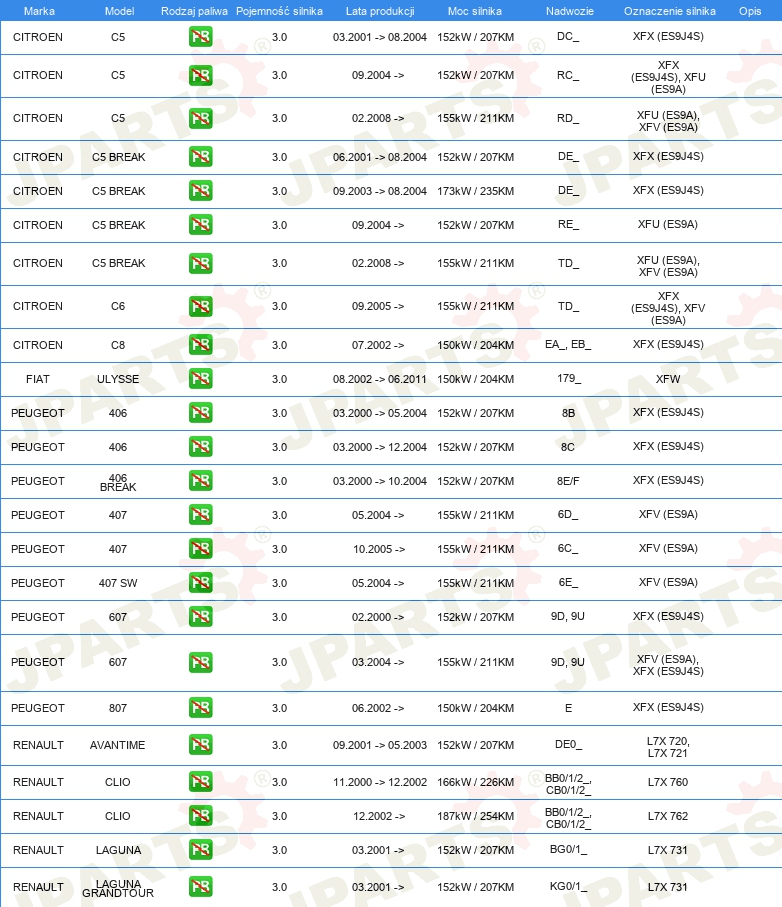Click the fuel icon in the Citroen C5 RD_ row
This screenshot has height=907, width=782.
coord(201,118)
